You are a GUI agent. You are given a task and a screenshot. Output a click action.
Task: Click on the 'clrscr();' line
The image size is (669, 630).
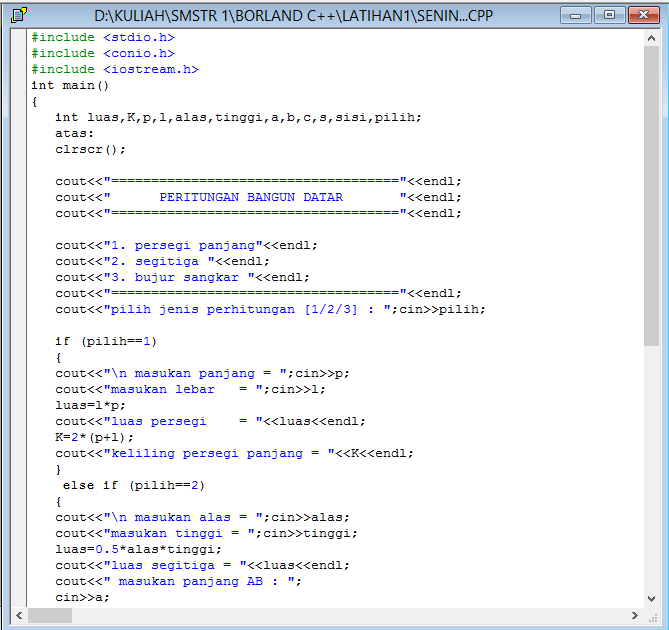pyautogui.click(x=90, y=149)
